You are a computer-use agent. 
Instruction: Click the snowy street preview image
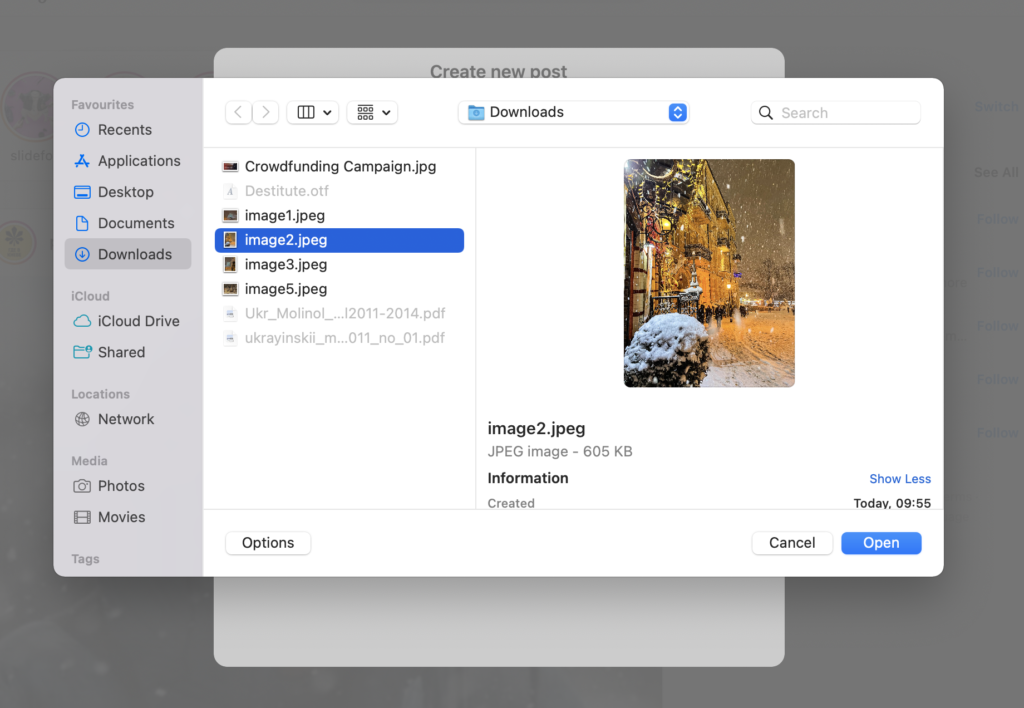coord(709,273)
